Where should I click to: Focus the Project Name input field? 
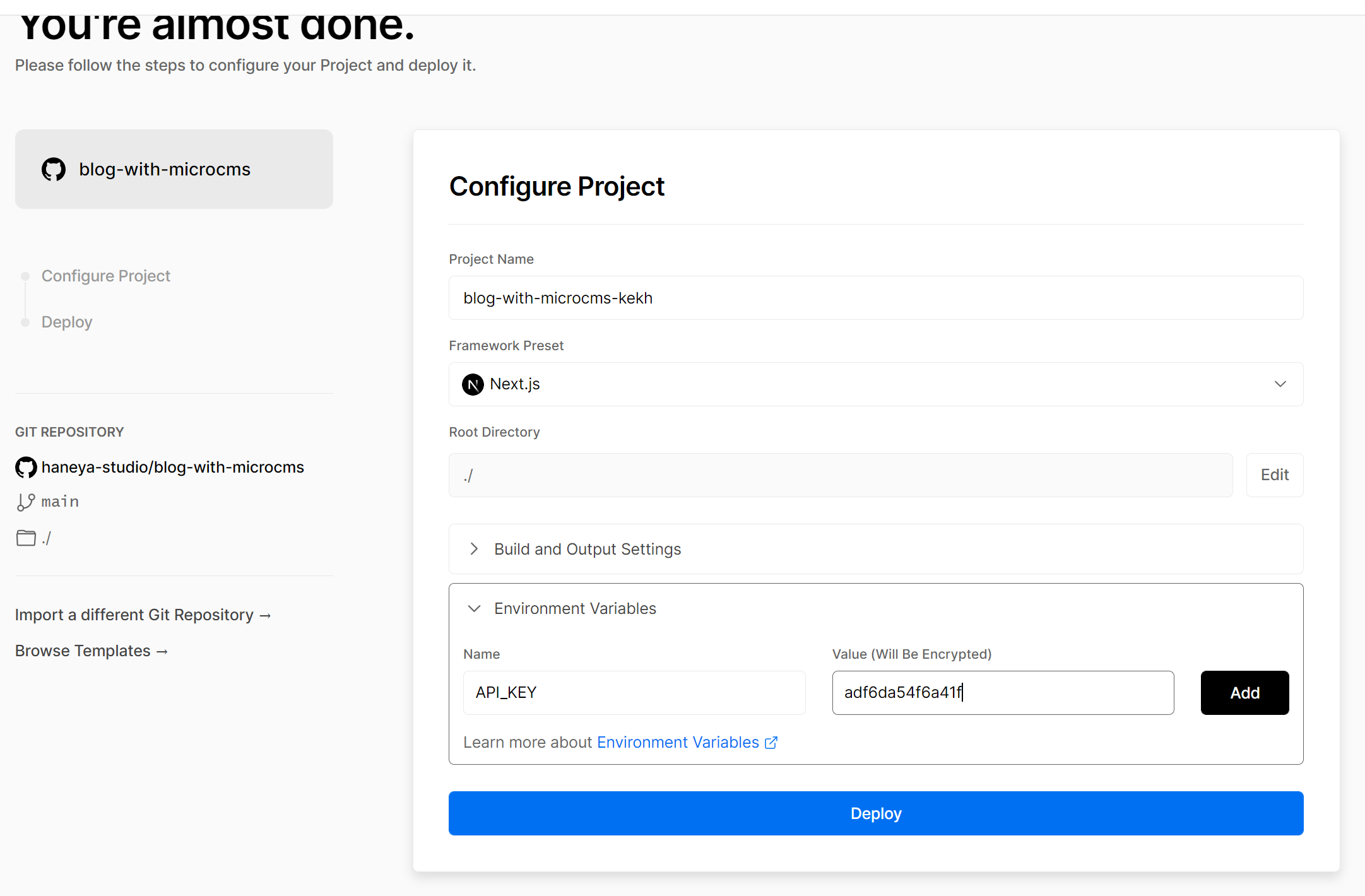tap(876, 298)
